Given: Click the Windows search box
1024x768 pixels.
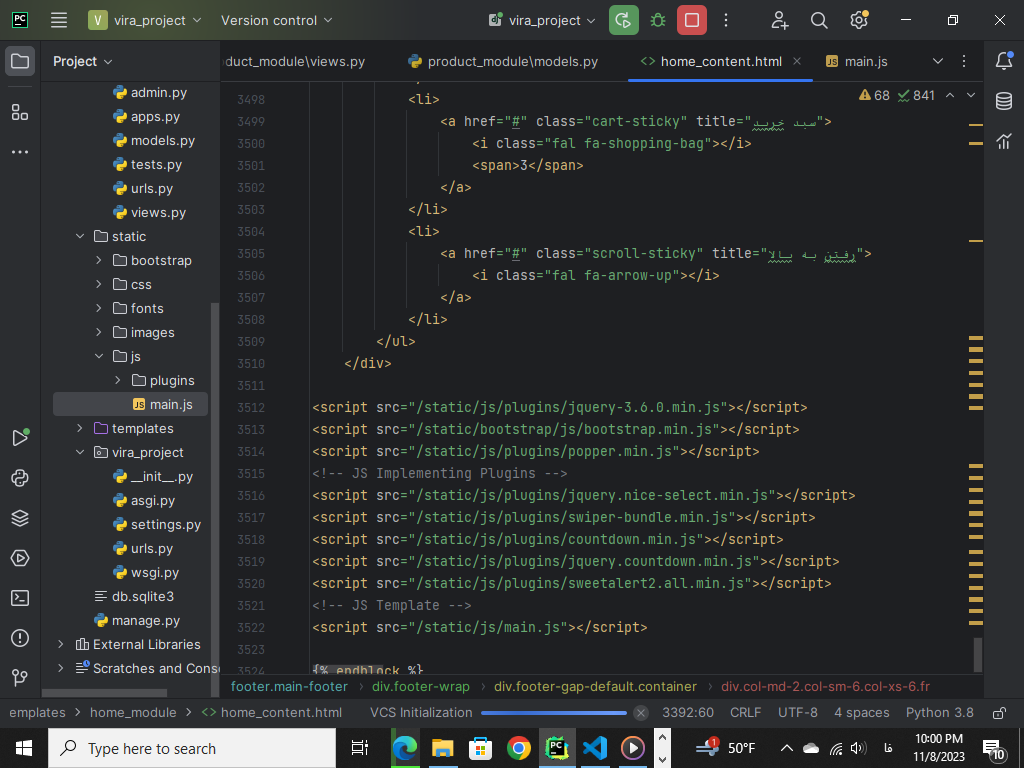Looking at the screenshot, I should (x=192, y=748).
